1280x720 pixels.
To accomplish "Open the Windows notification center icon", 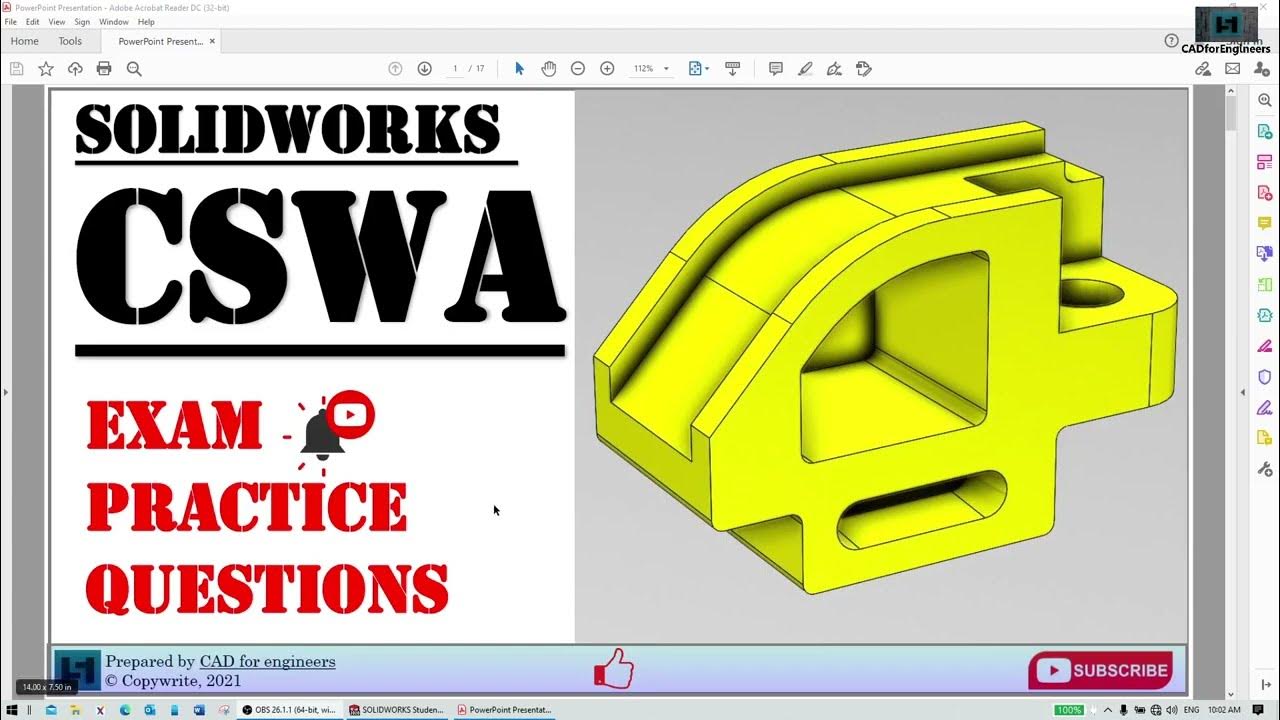I will pos(1260,710).
